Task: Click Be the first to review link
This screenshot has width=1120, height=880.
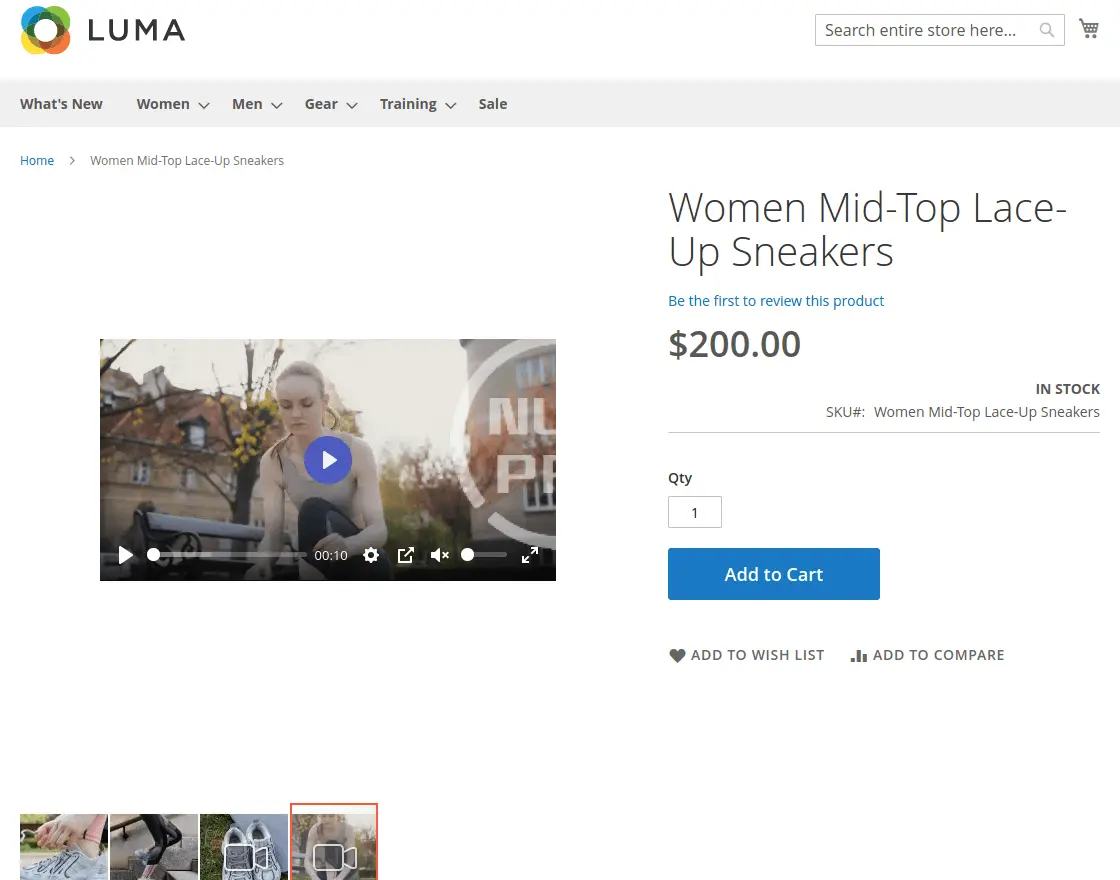Action: tap(776, 301)
